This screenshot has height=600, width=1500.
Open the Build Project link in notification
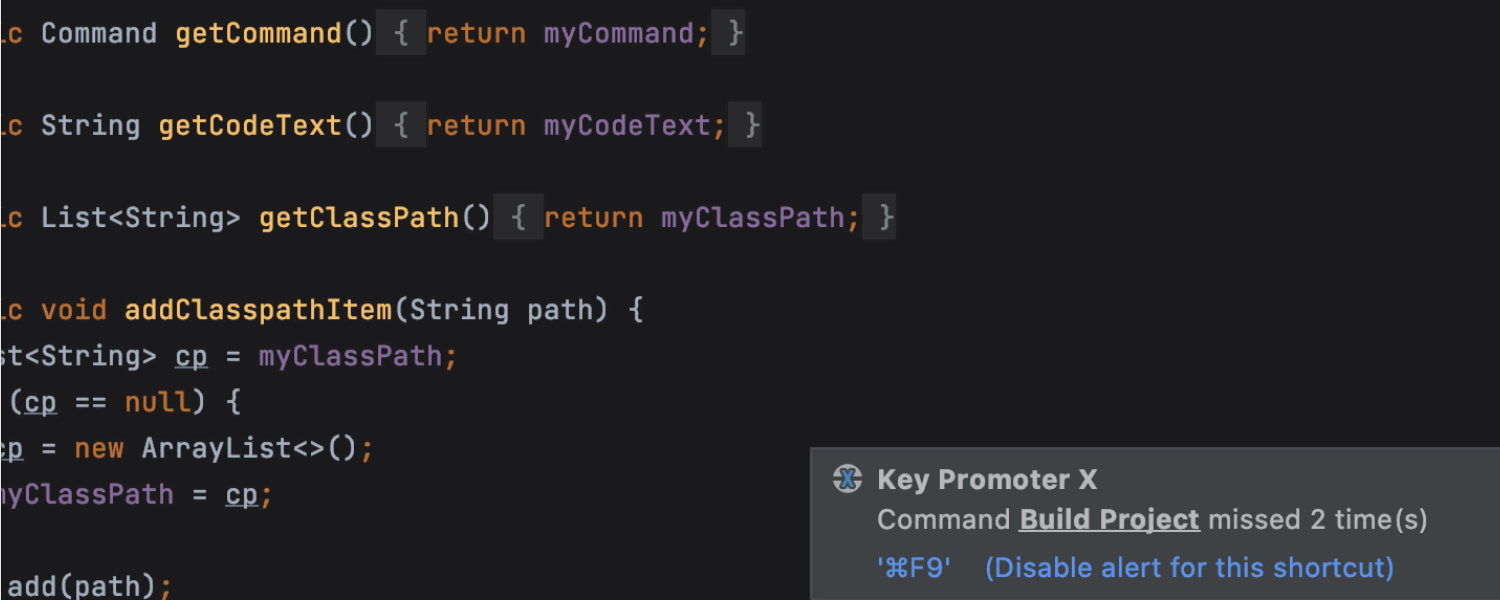tap(1109, 520)
